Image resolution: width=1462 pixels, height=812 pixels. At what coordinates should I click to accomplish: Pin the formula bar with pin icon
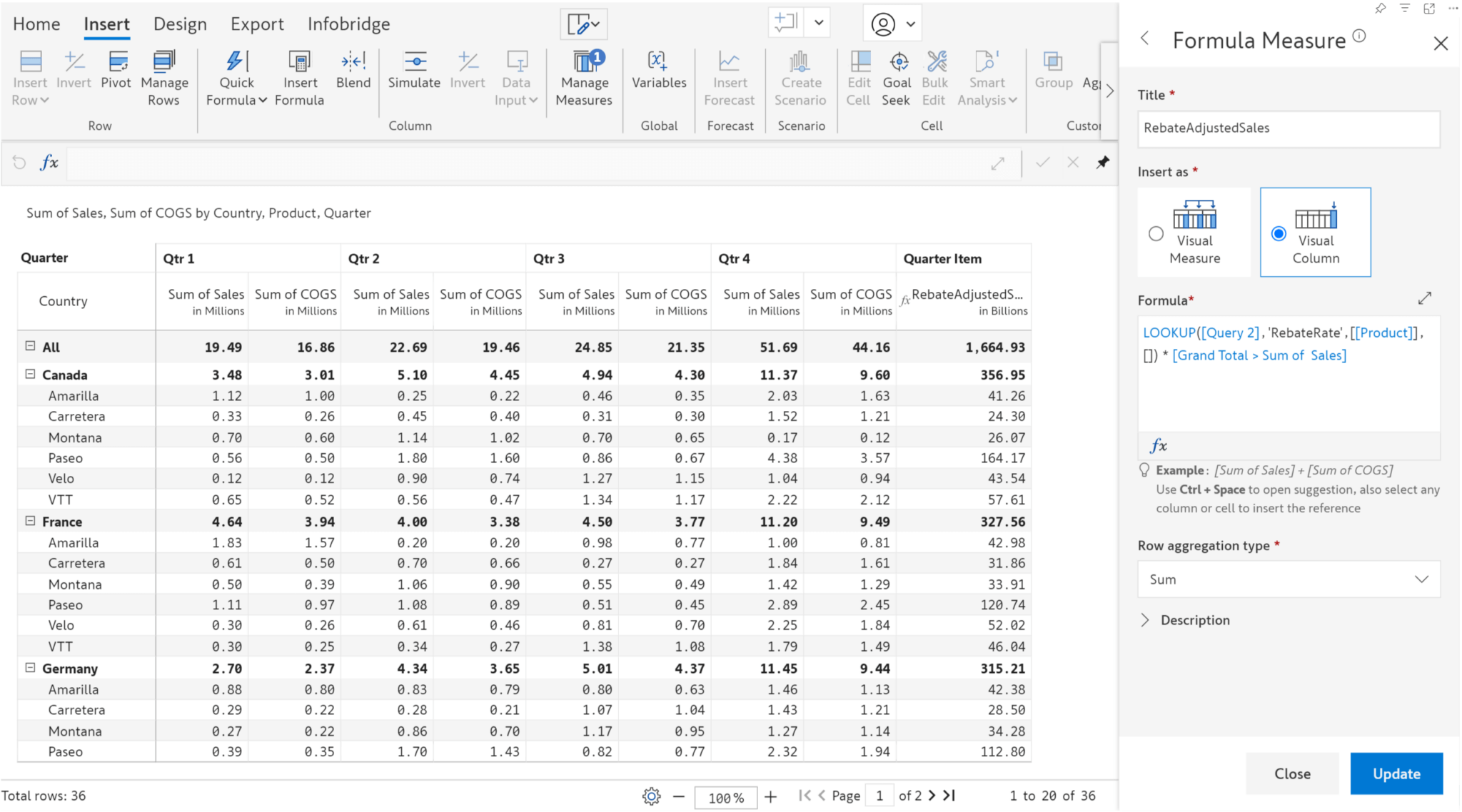pos(1103,163)
